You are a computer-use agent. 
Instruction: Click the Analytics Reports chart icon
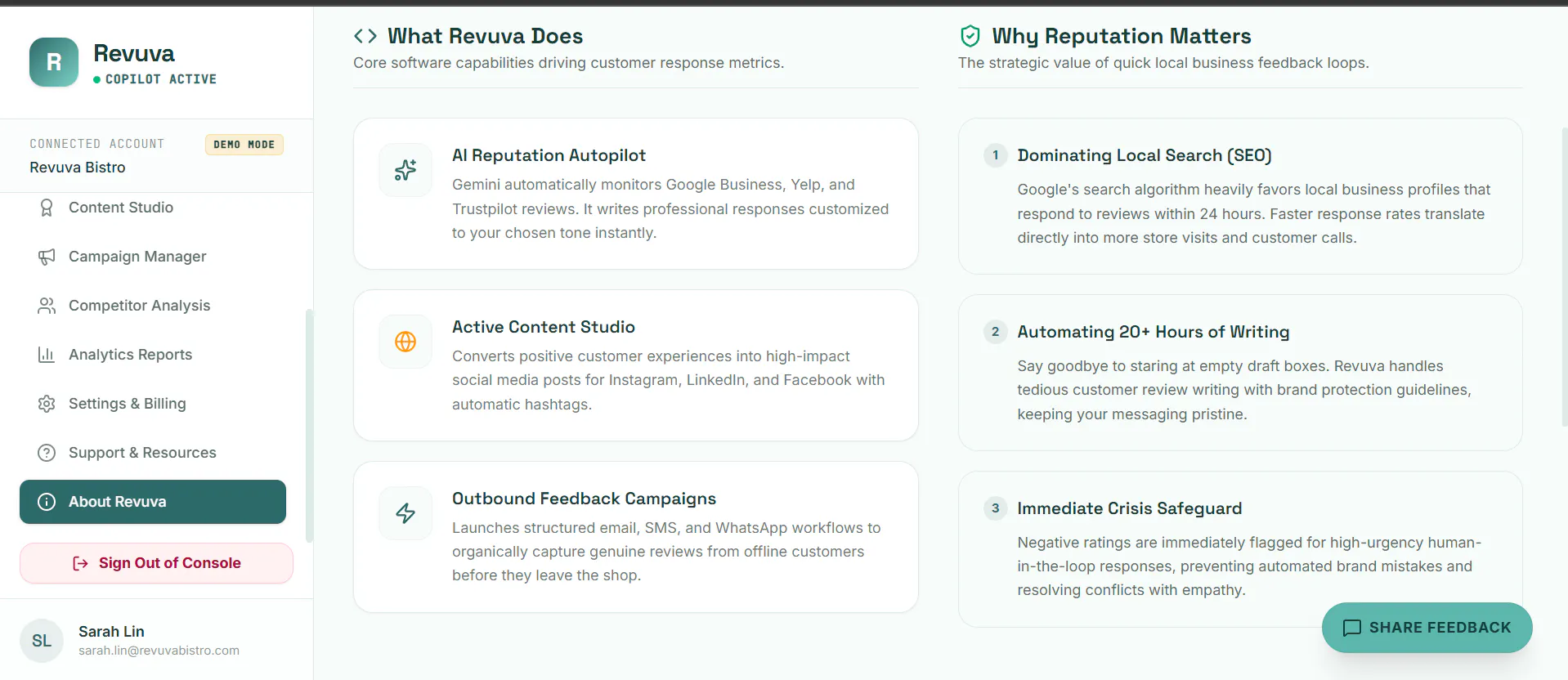tap(47, 355)
